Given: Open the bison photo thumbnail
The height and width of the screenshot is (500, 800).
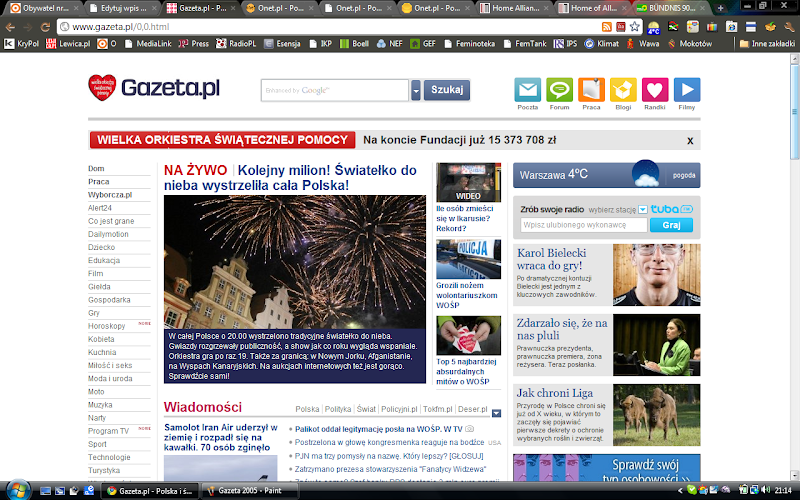Looking at the screenshot, I should (x=657, y=415).
